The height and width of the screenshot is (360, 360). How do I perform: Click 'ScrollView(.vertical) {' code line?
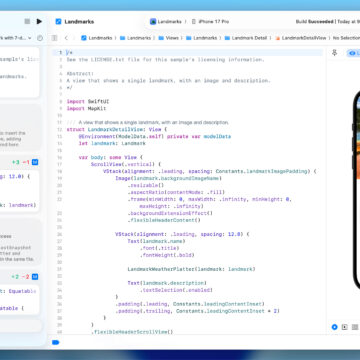(x=126, y=164)
